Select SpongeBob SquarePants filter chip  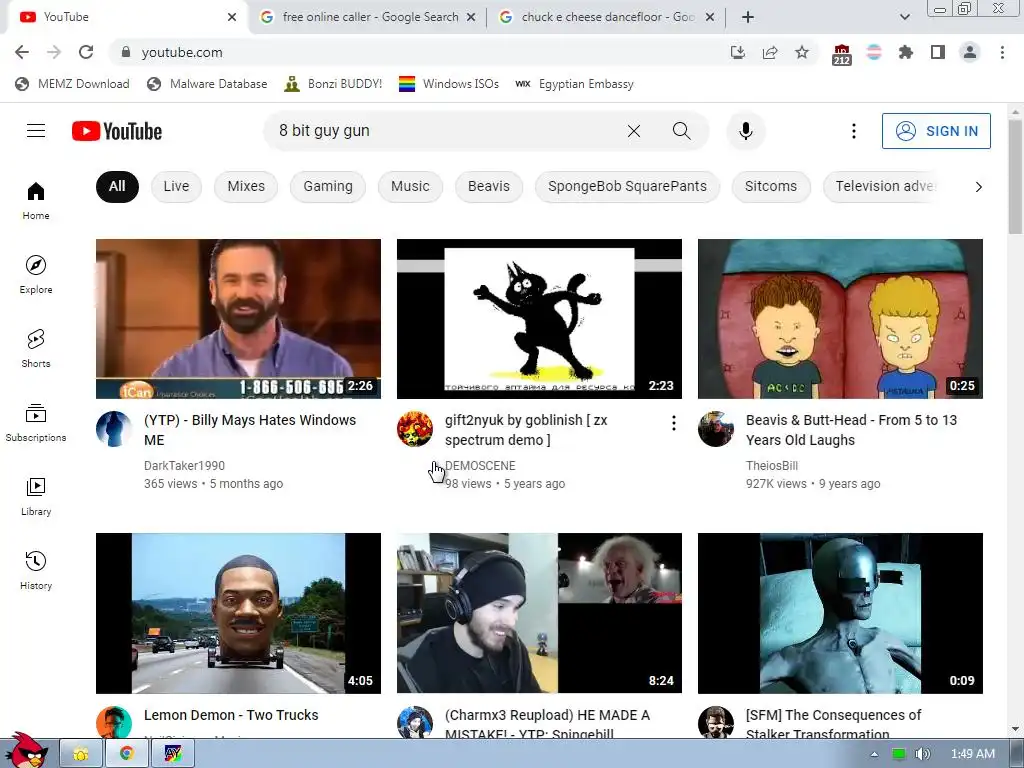tap(627, 187)
